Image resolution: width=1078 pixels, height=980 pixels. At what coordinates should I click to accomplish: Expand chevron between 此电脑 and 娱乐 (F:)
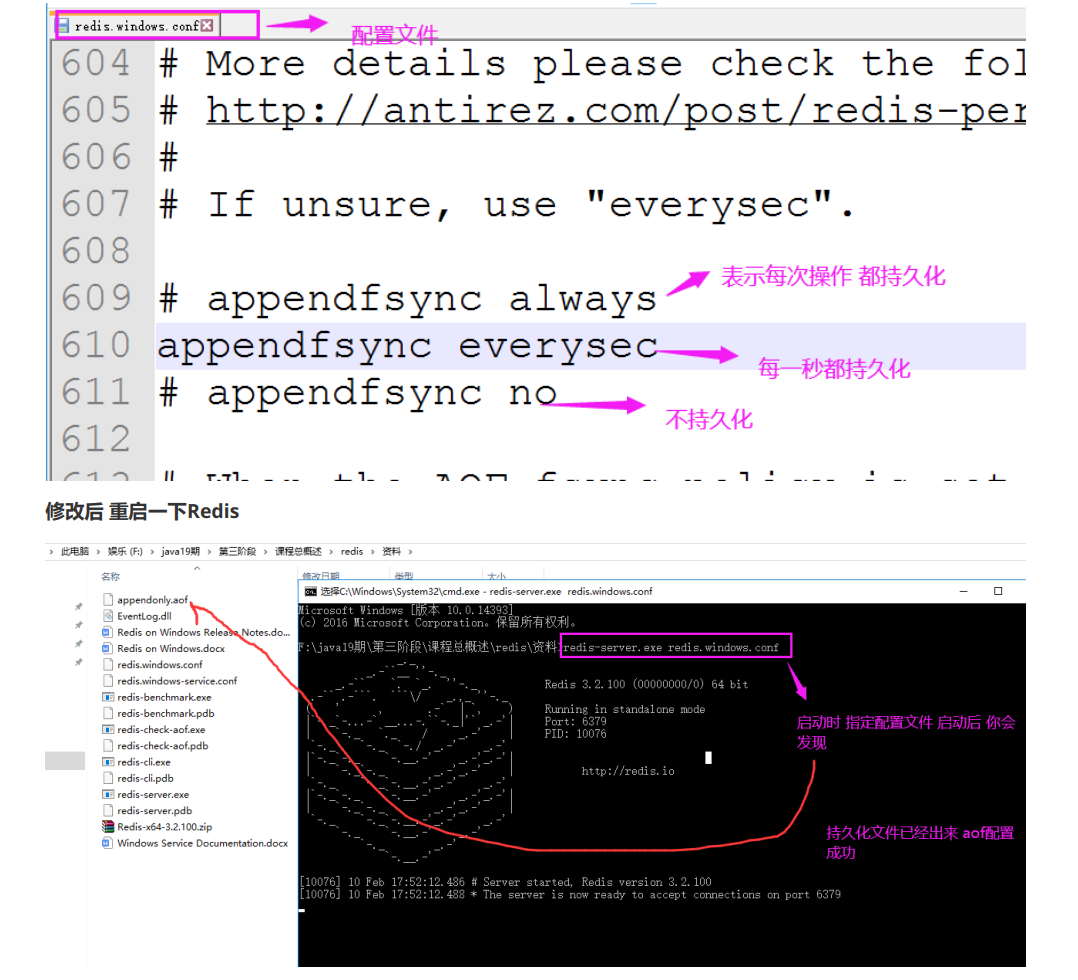pyautogui.click(x=98, y=552)
